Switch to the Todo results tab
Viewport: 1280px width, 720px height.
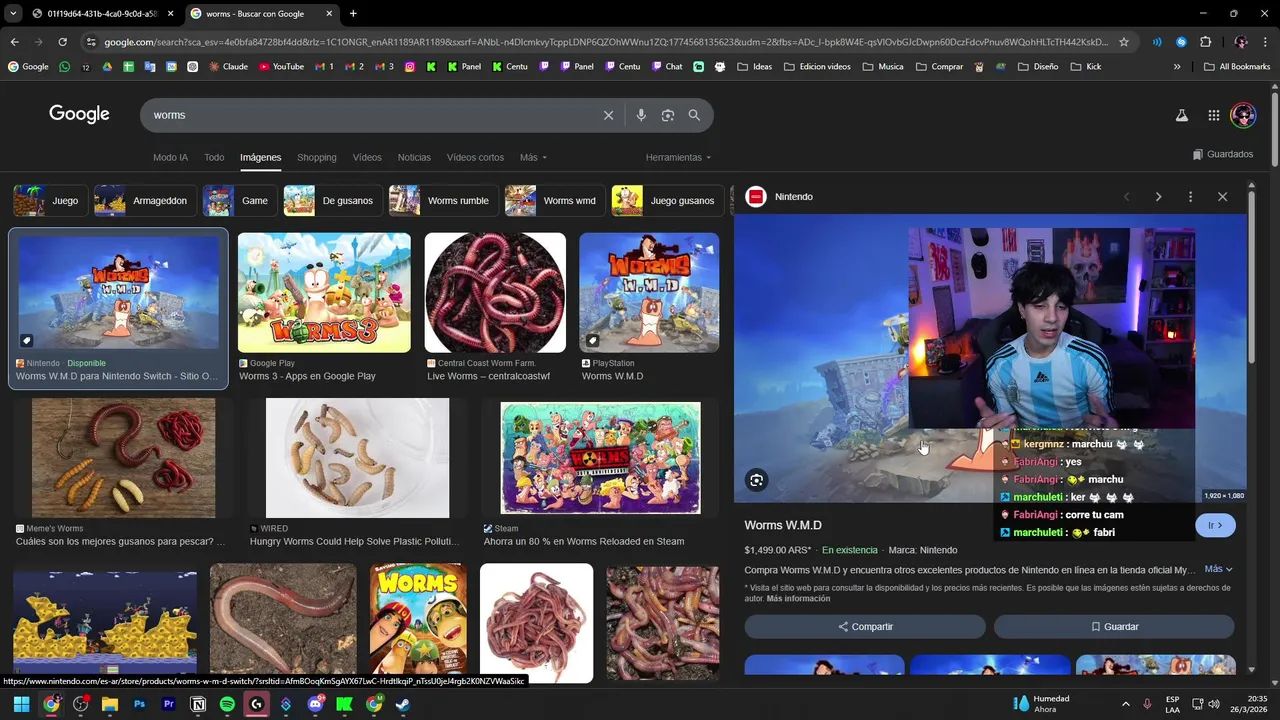pos(214,157)
